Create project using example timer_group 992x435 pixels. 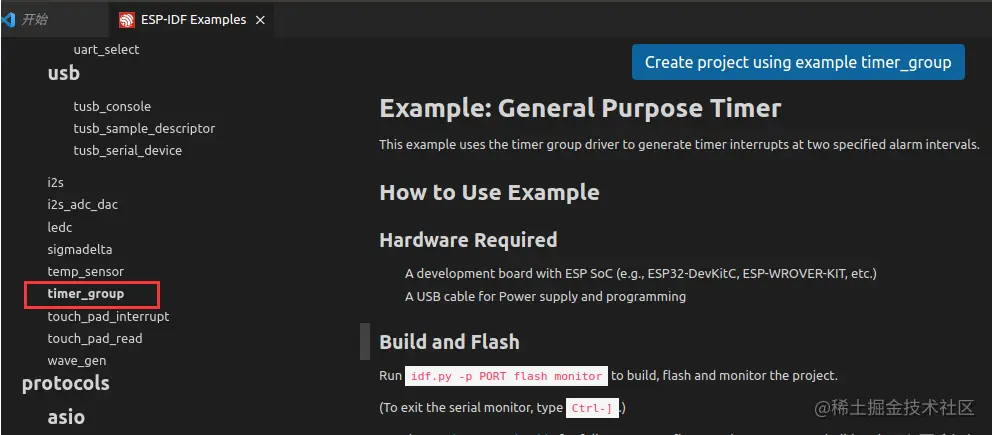tap(798, 62)
